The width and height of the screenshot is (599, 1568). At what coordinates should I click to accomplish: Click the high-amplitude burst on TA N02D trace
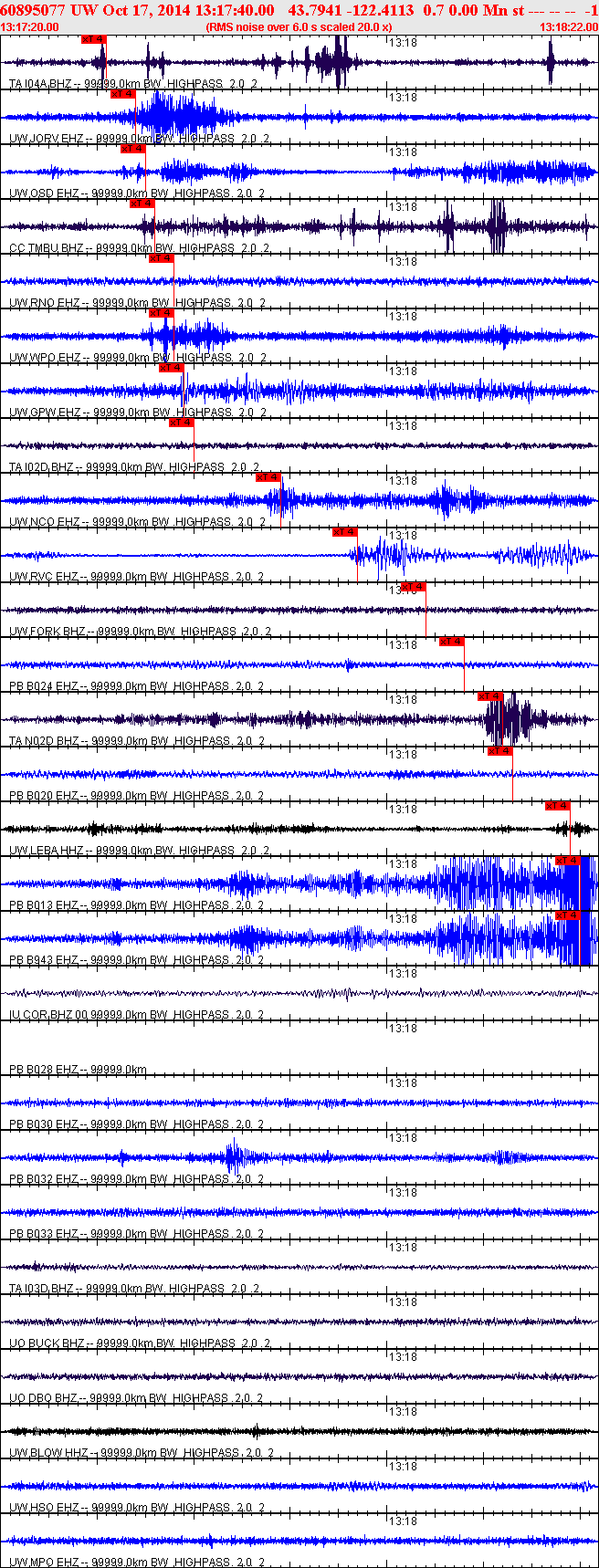[x=511, y=719]
